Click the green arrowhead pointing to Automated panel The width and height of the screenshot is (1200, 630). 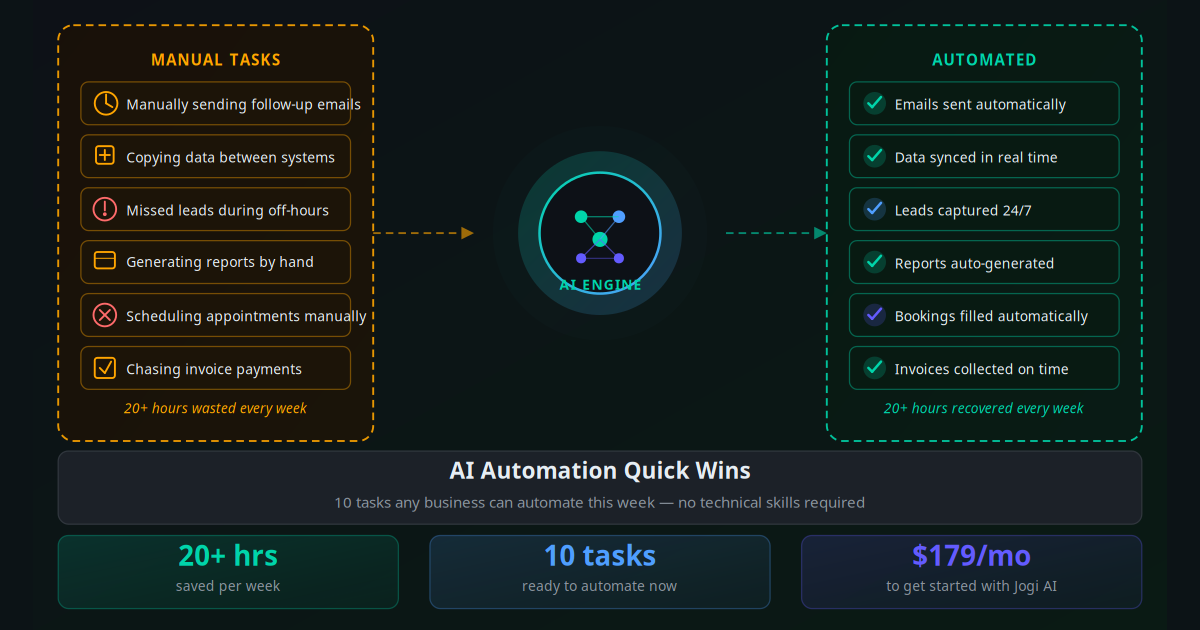pos(820,233)
